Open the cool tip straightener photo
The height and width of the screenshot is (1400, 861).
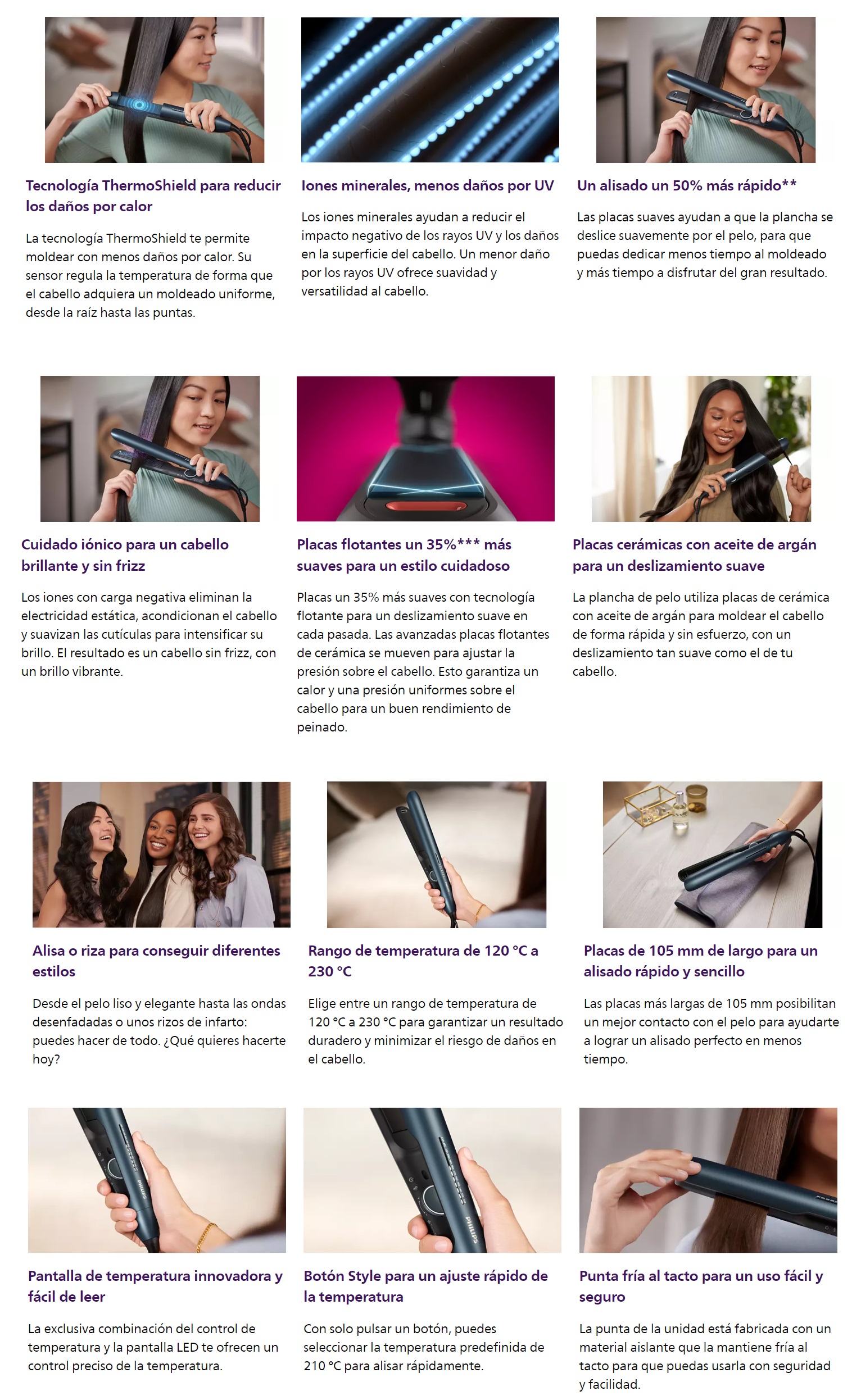(708, 1180)
